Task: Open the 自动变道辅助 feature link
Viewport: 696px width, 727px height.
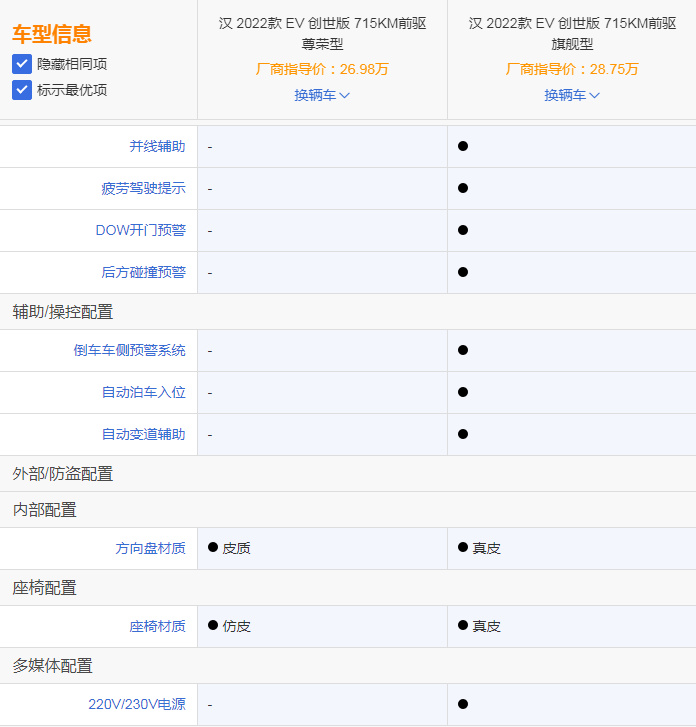Action: coord(143,434)
